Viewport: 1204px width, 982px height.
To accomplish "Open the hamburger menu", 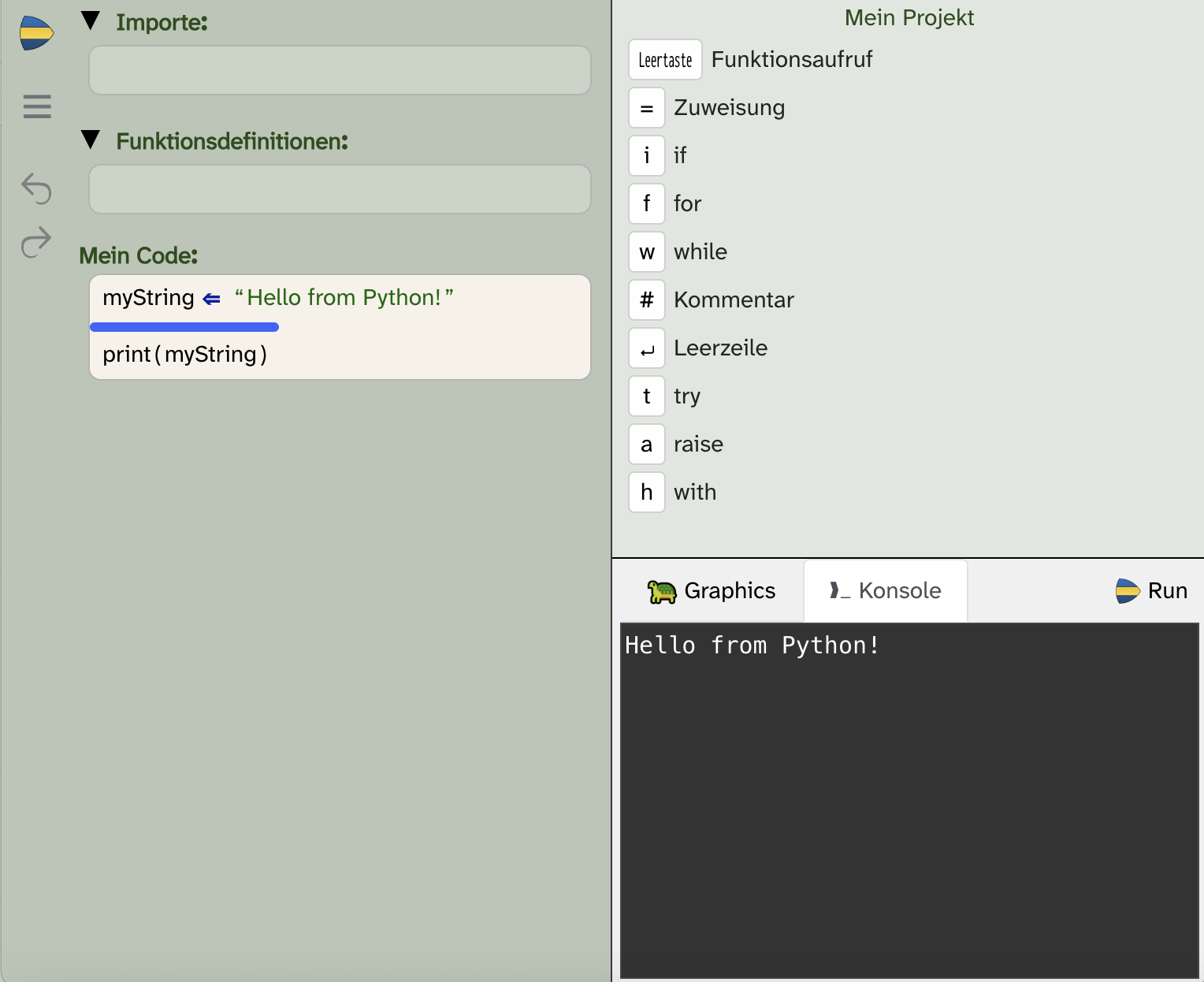I will click(37, 106).
